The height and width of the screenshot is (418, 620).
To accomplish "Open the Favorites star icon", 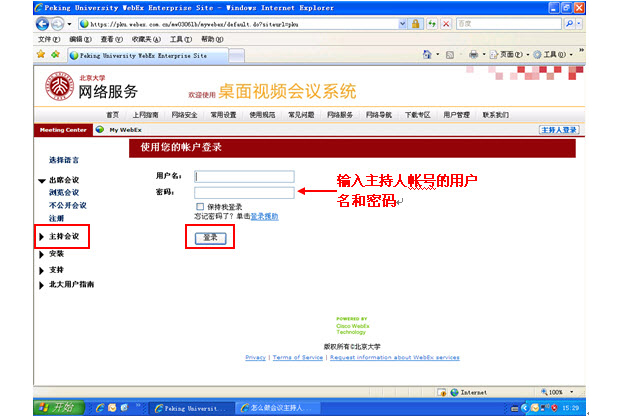I will 40,54.
